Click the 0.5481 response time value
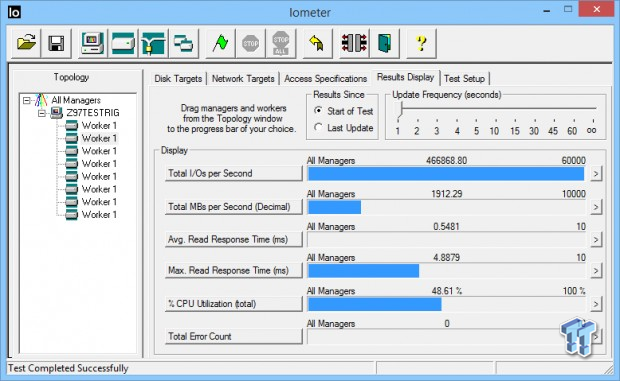Image resolution: width=620 pixels, height=381 pixels. tap(446, 226)
